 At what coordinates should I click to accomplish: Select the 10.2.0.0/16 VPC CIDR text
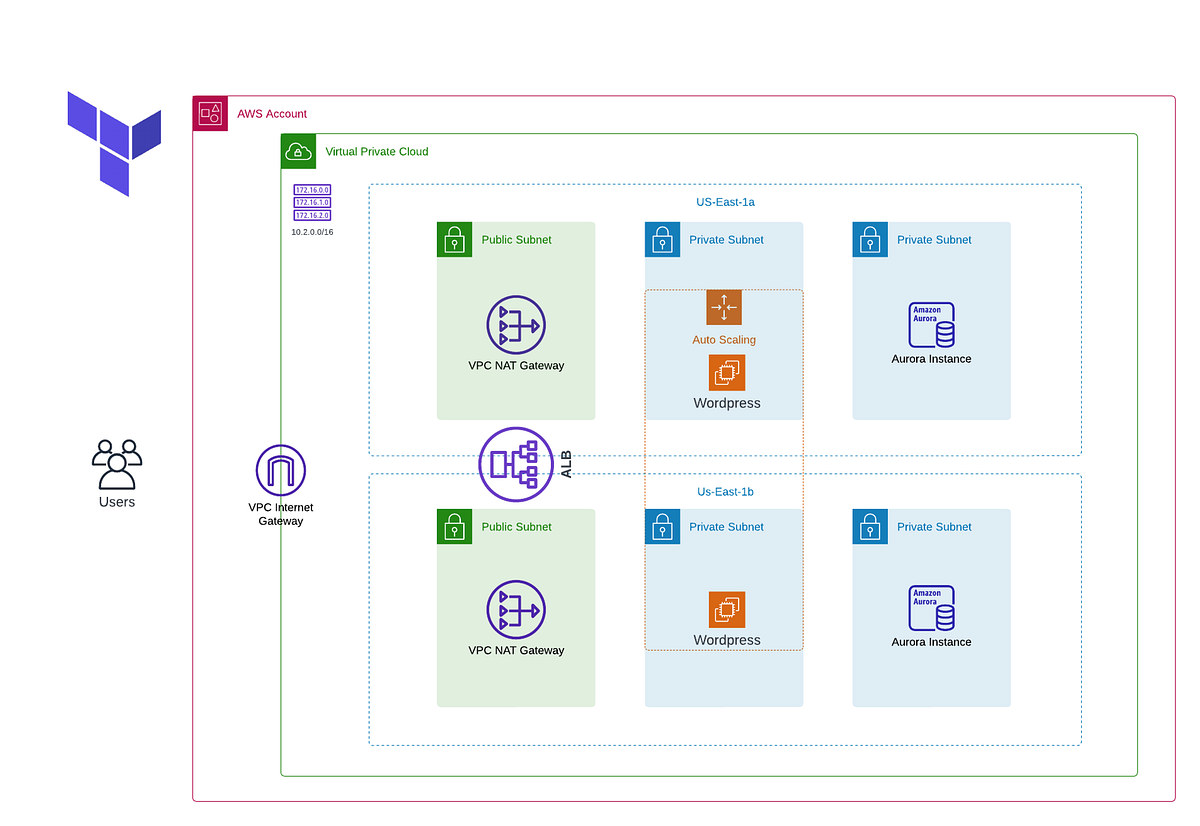pos(311,231)
